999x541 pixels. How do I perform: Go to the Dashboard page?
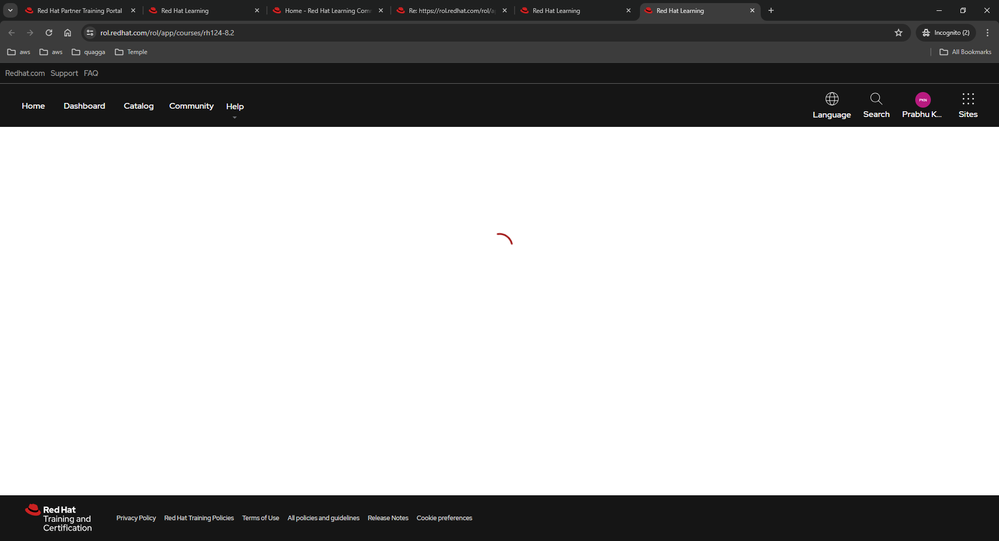pyautogui.click(x=84, y=106)
